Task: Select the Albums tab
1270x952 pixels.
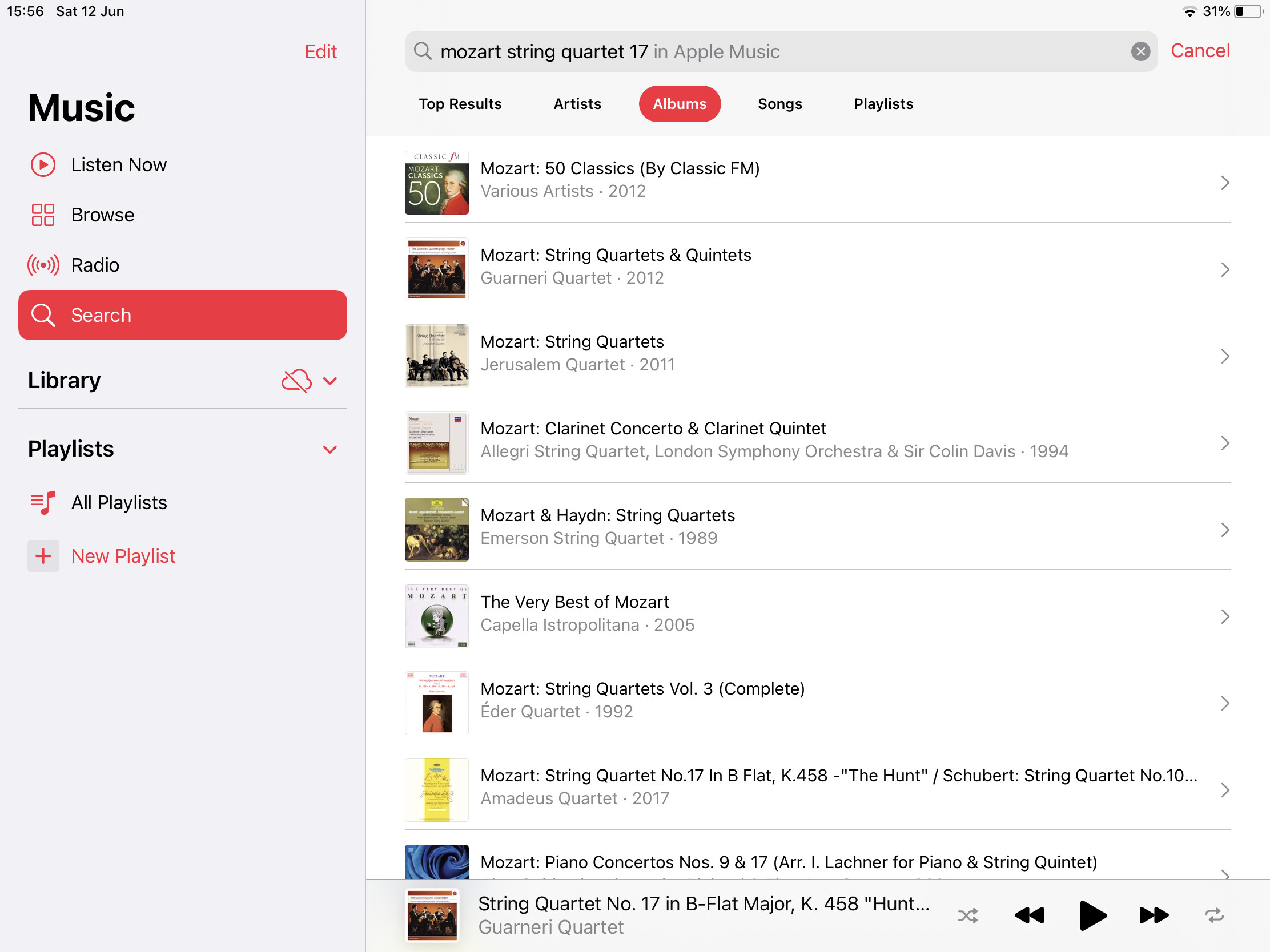Action: pos(680,104)
